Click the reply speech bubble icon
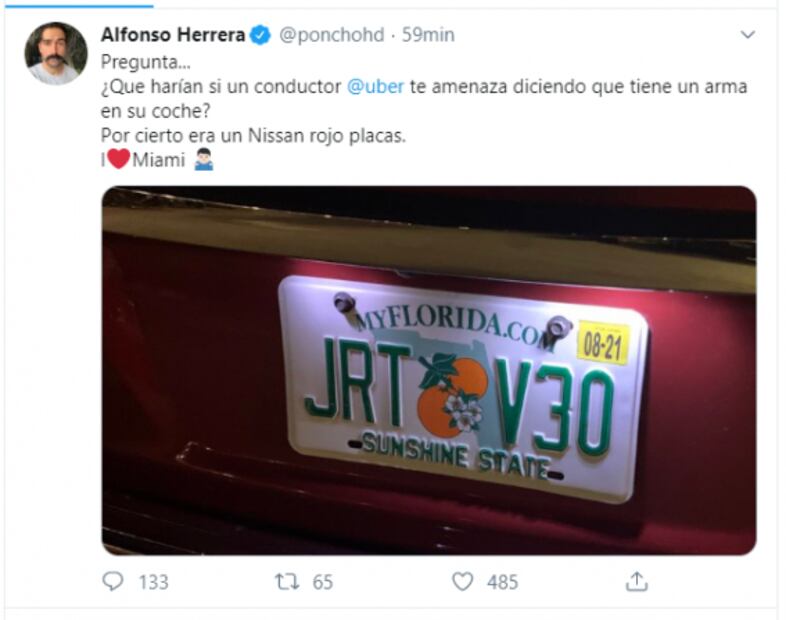 [113, 581]
